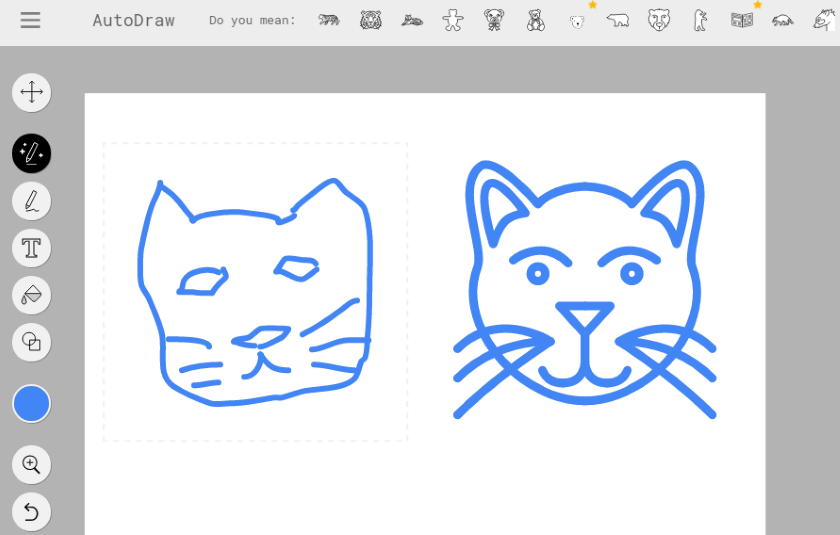Click the Zoom magnifier tool
The image size is (840, 535).
(32, 465)
